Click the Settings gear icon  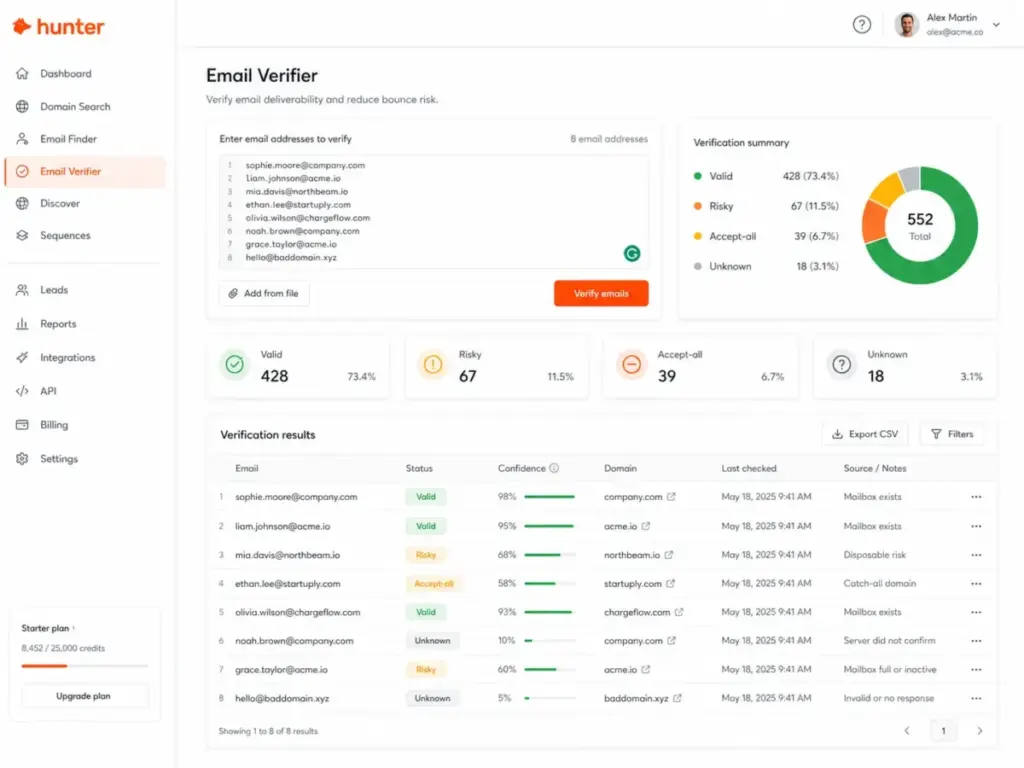22,458
